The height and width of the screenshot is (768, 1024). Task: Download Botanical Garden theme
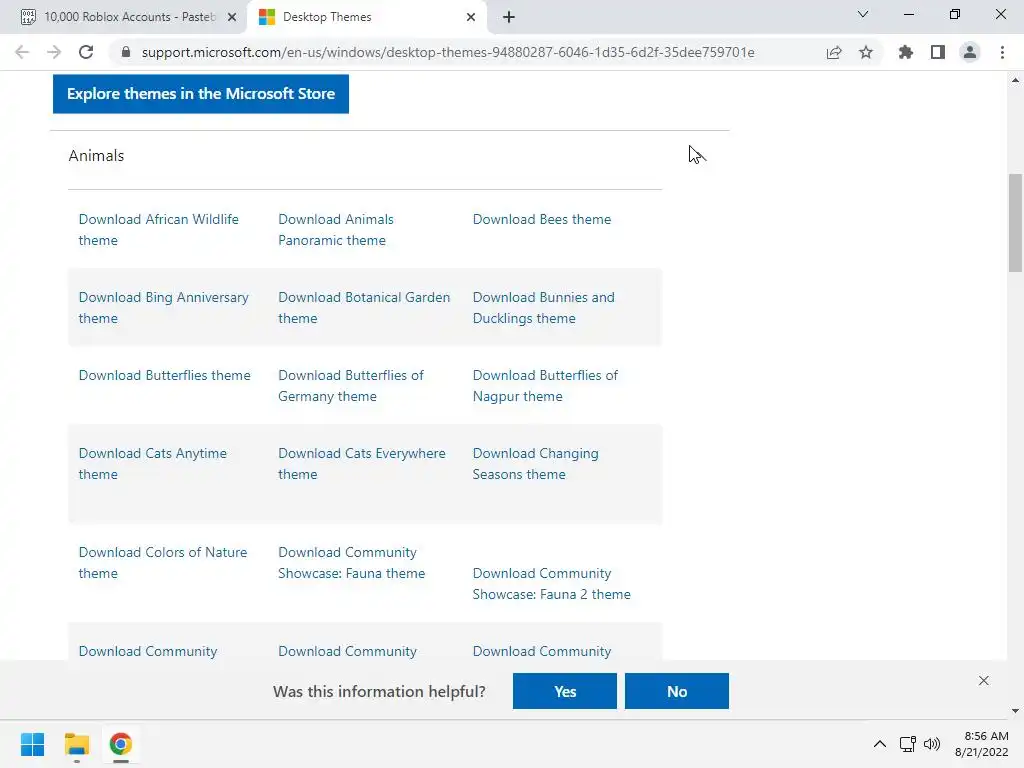[364, 308]
